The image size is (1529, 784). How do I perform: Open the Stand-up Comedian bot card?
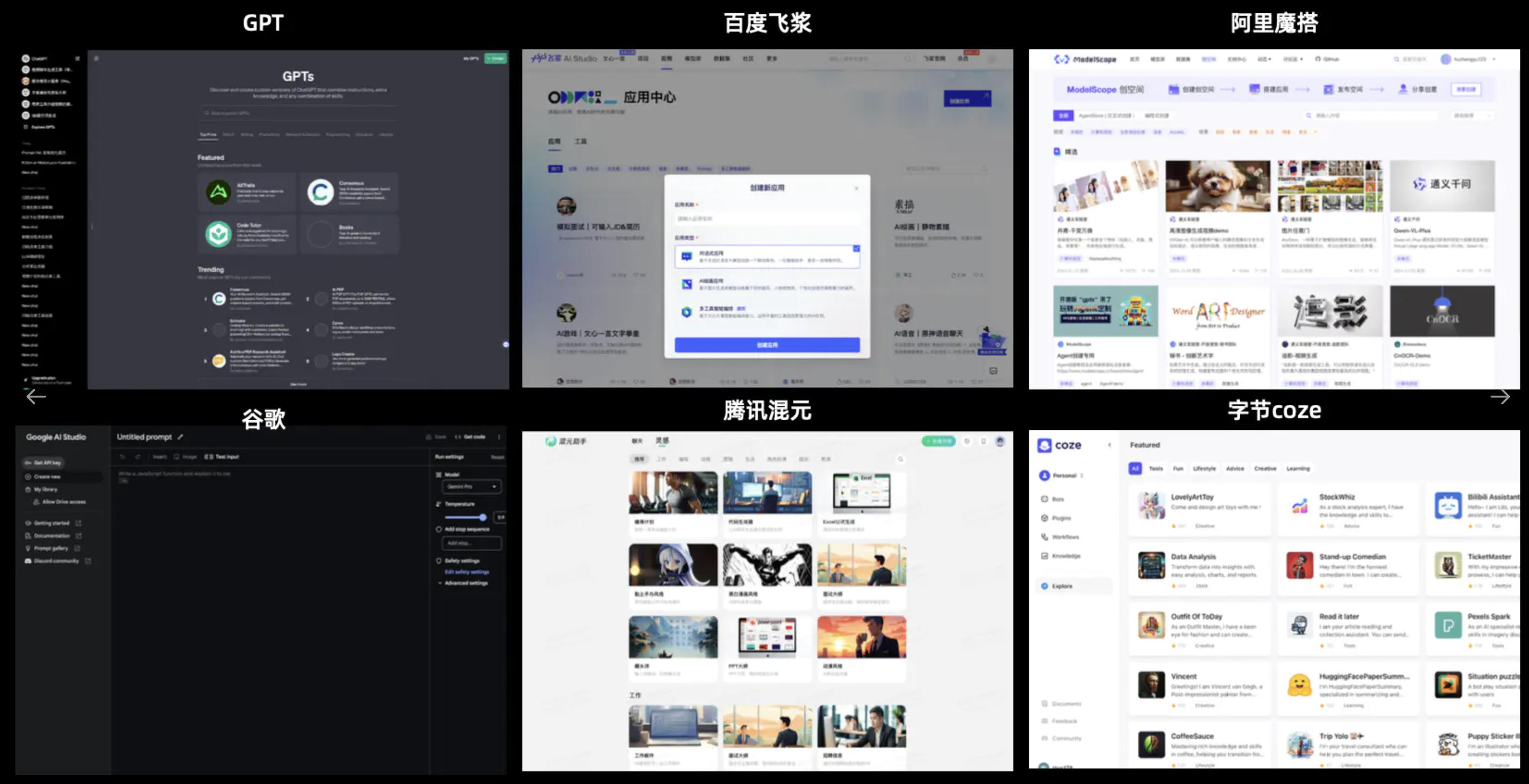click(1347, 569)
